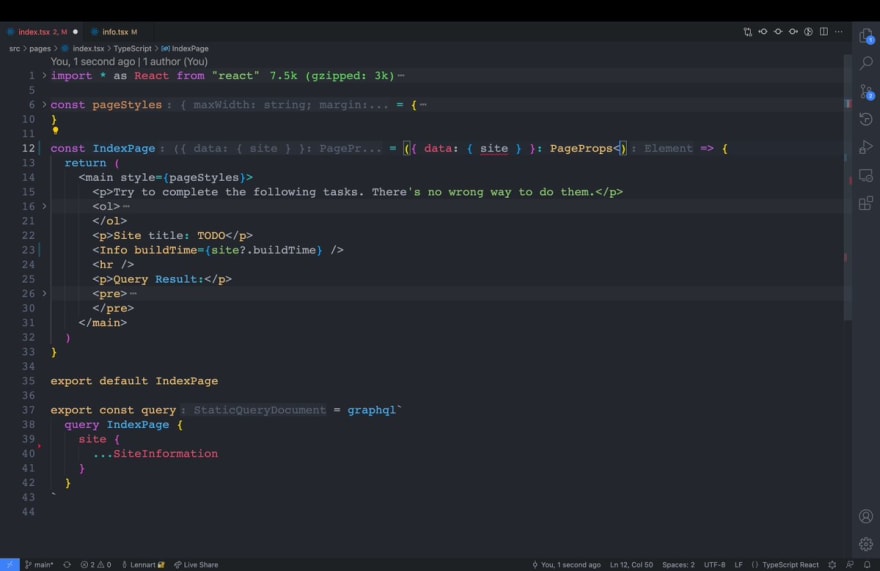
Task: Open the Extensions view icon
Action: click(x=866, y=203)
